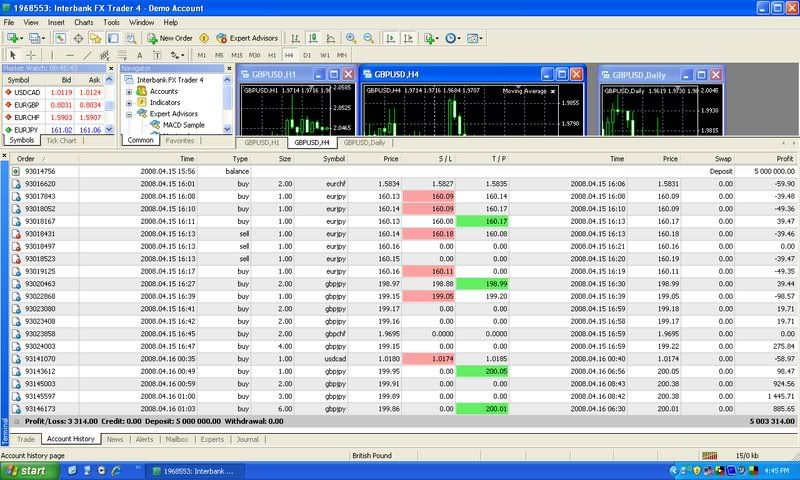Expand the Indicators tree node

coord(129,102)
